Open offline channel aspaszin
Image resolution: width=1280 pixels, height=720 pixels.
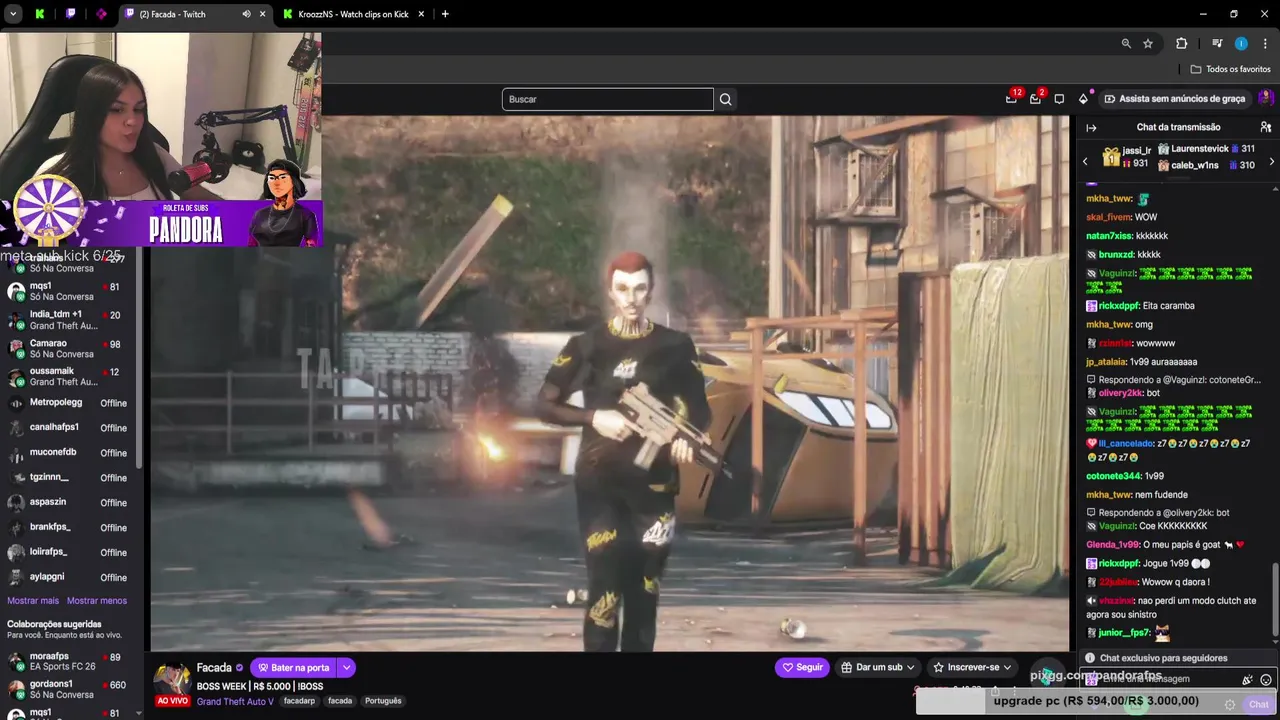point(70,503)
